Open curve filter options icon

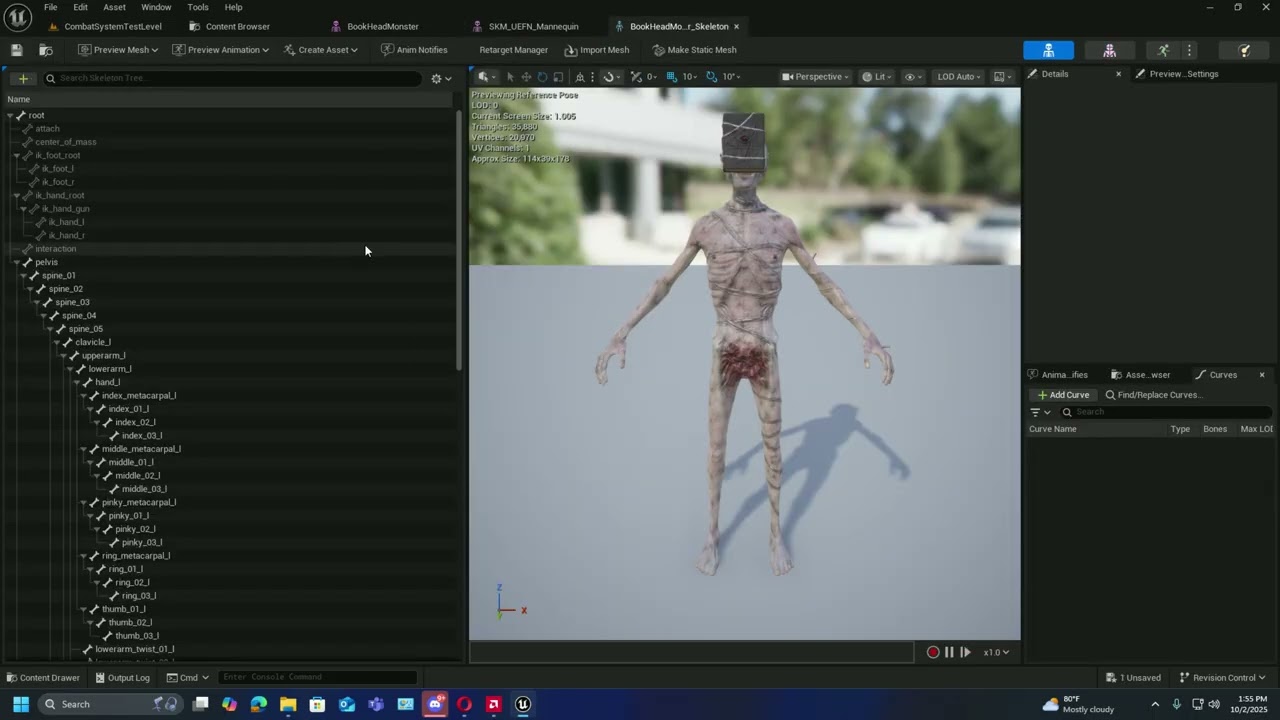pyautogui.click(x=1040, y=412)
